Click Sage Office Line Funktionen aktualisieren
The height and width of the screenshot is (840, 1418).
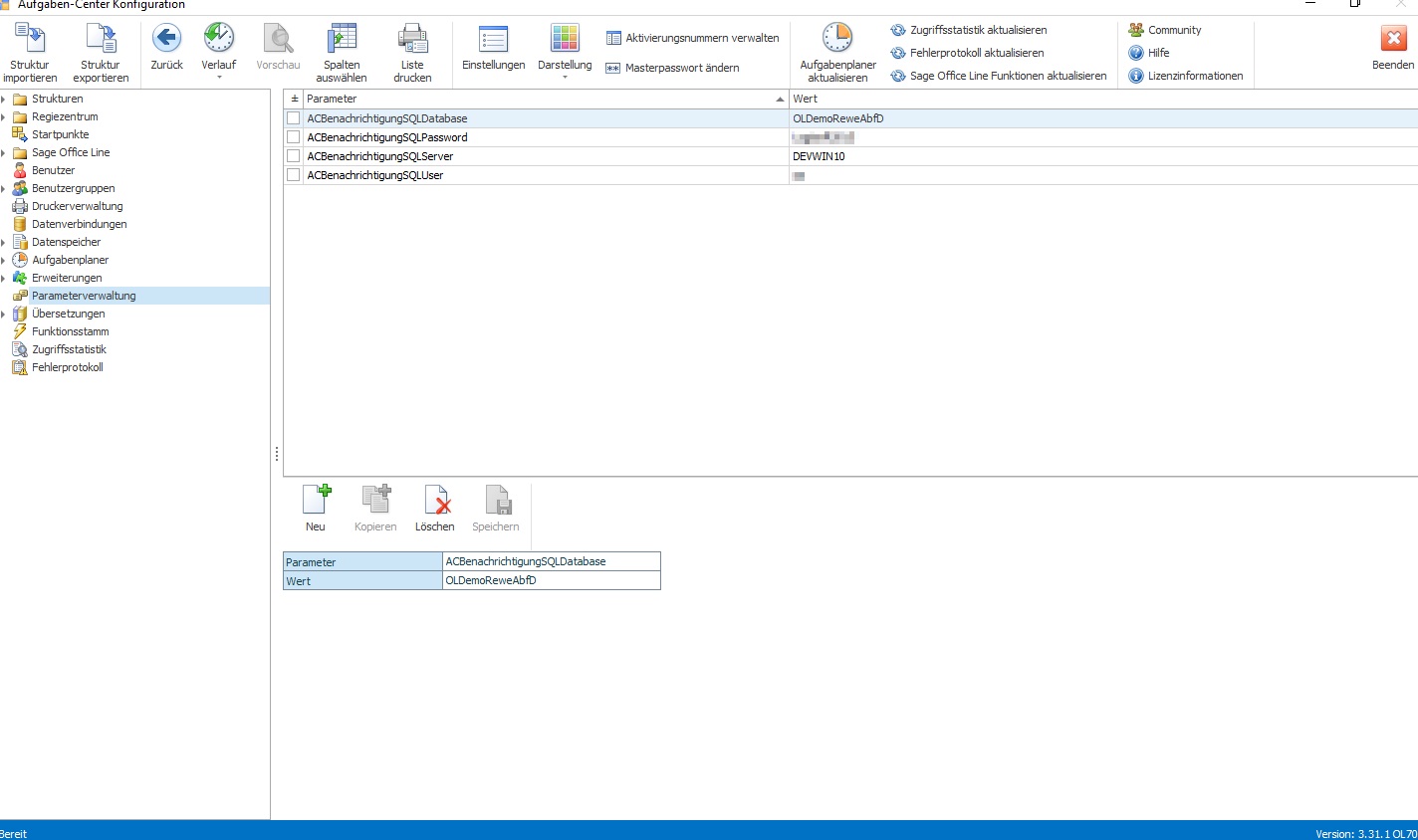click(x=999, y=76)
